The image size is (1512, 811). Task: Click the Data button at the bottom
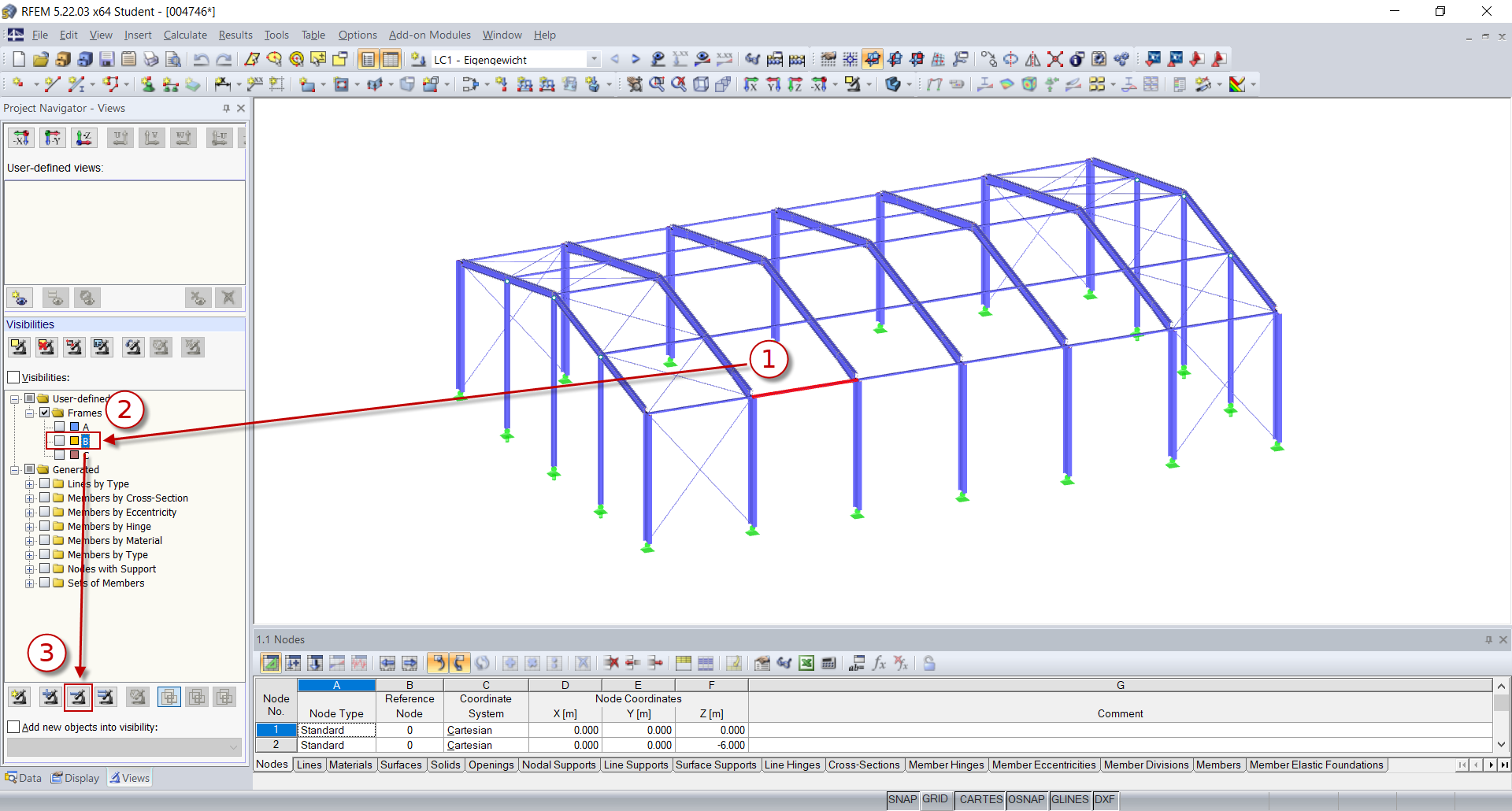pos(24,777)
